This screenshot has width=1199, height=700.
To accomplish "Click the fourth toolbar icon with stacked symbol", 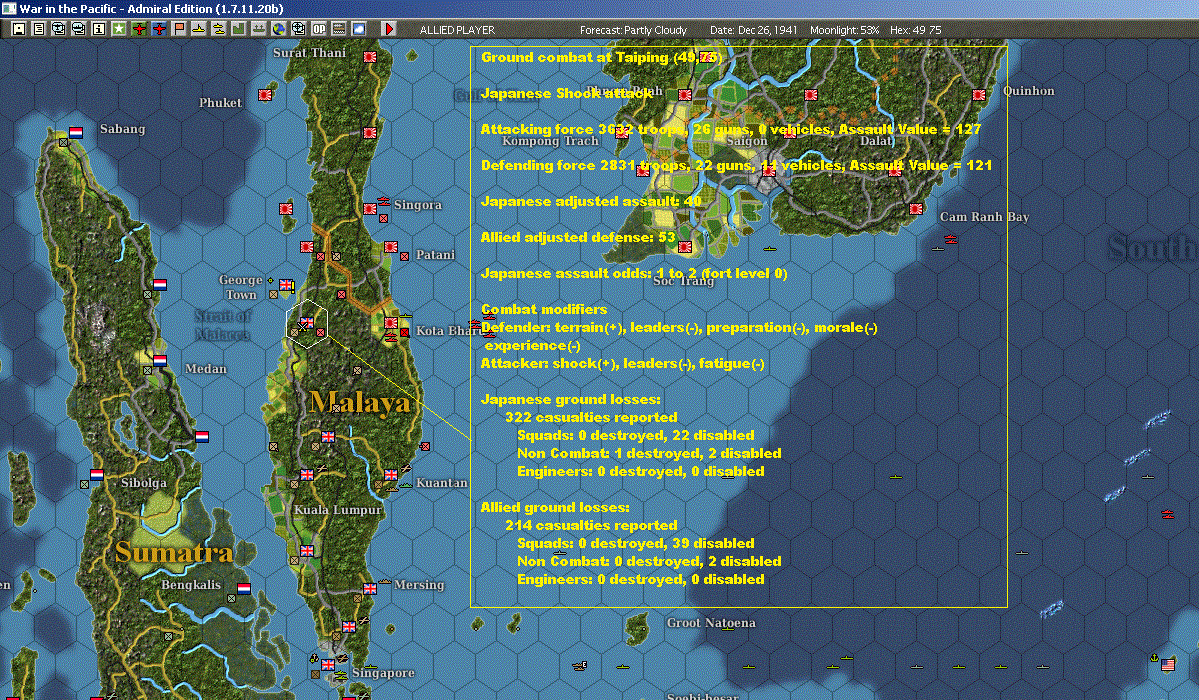I will [79, 29].
